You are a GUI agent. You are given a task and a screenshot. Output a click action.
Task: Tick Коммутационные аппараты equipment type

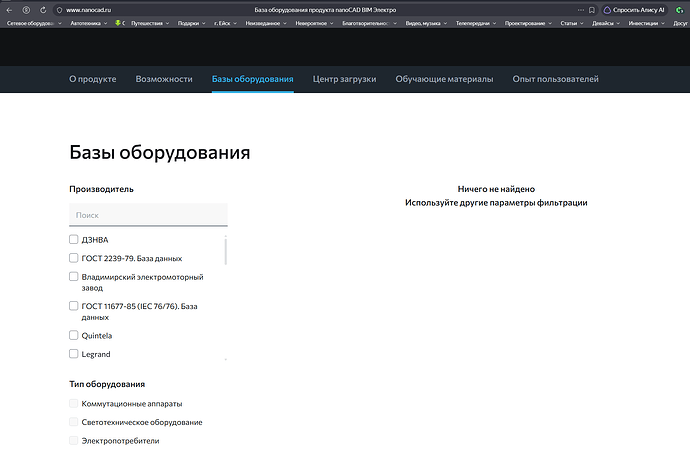pyautogui.click(x=73, y=403)
